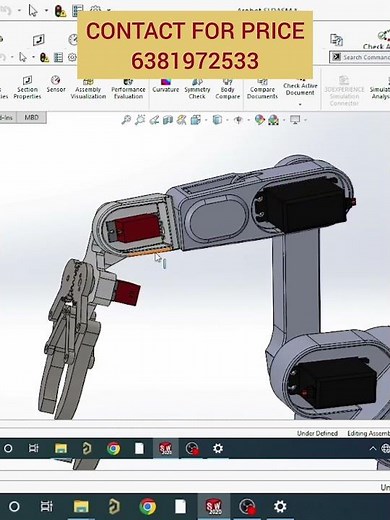Run Performance Evaluation
This screenshot has height=520, width=390.
(x=128, y=89)
